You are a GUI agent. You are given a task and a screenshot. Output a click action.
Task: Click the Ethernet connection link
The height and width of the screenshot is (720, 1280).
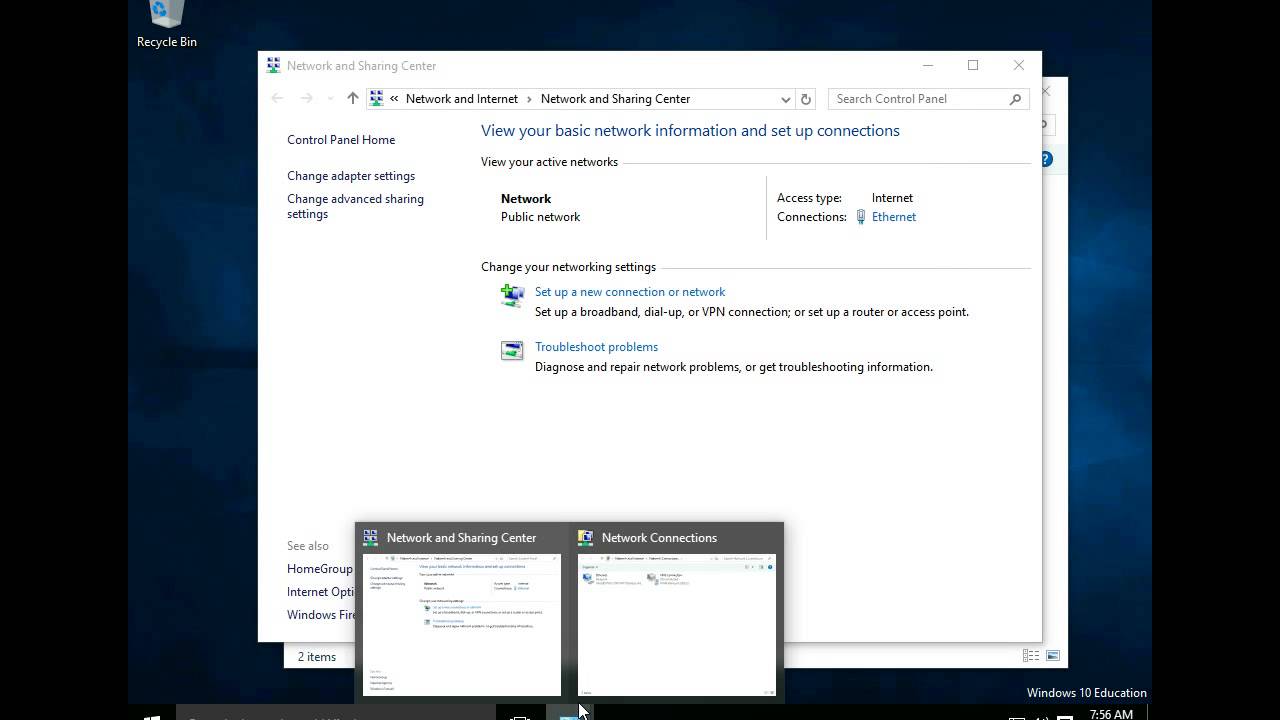[894, 217]
